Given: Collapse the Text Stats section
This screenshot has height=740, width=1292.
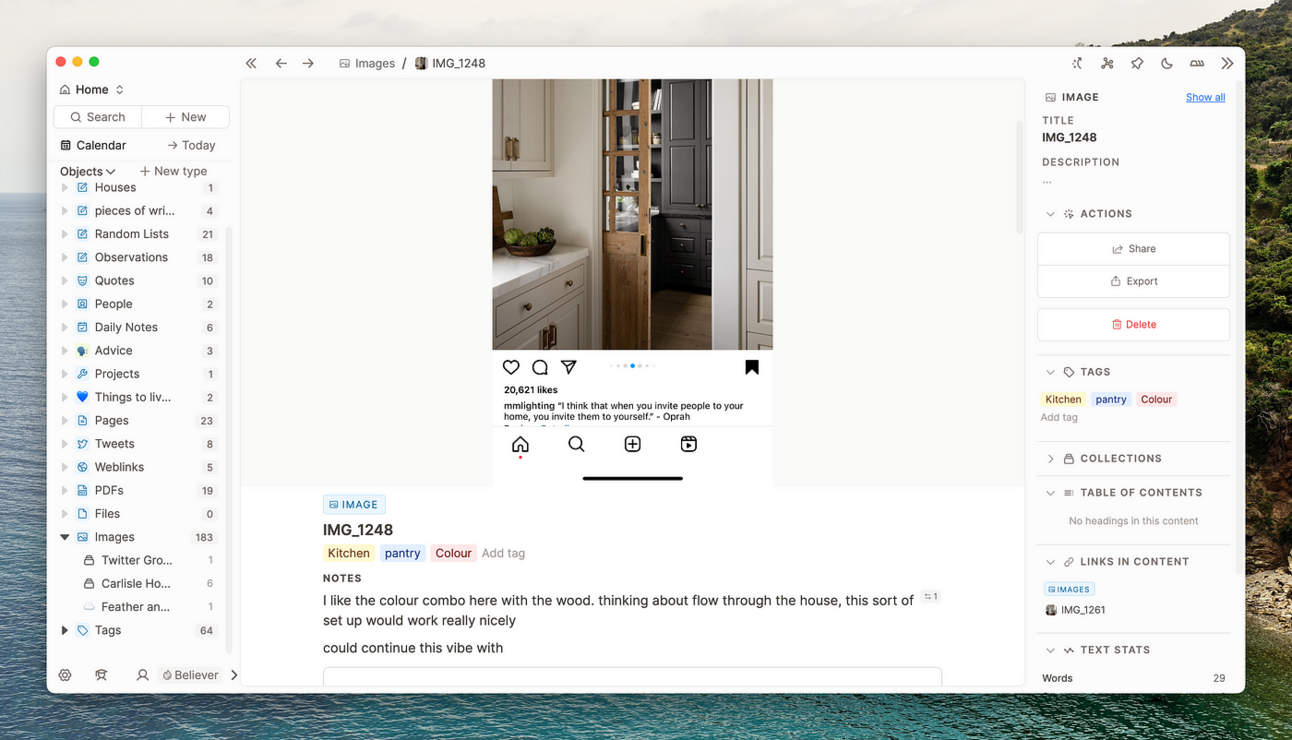Looking at the screenshot, I should 1050,650.
